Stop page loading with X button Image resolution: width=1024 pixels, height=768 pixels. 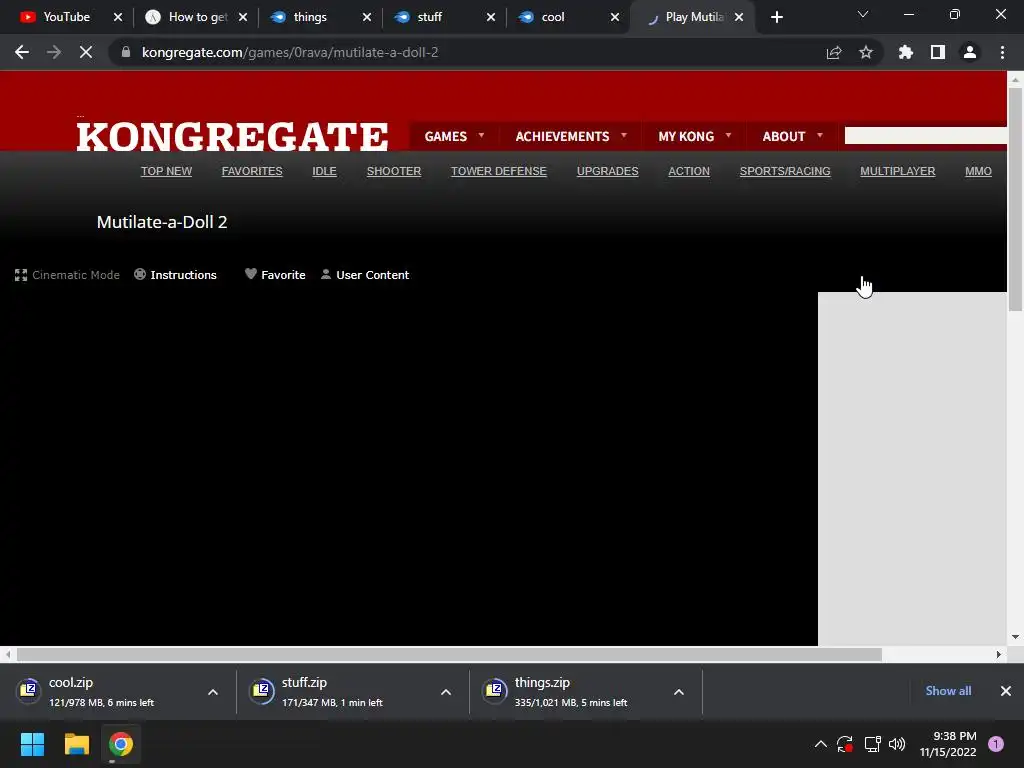click(86, 52)
